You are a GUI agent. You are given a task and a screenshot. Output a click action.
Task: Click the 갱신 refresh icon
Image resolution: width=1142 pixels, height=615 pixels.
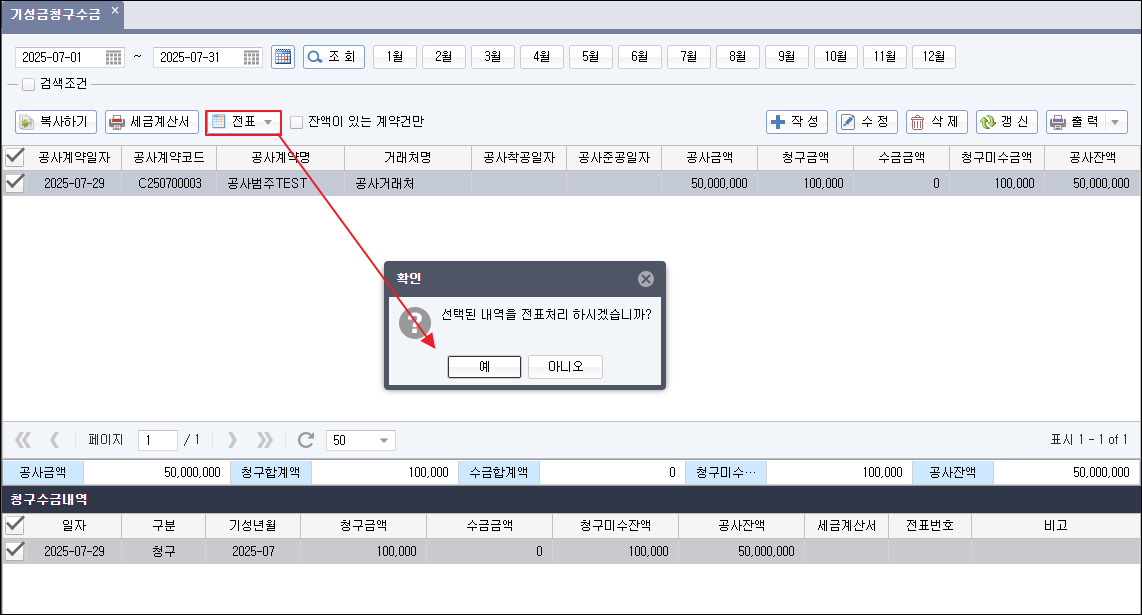point(988,121)
